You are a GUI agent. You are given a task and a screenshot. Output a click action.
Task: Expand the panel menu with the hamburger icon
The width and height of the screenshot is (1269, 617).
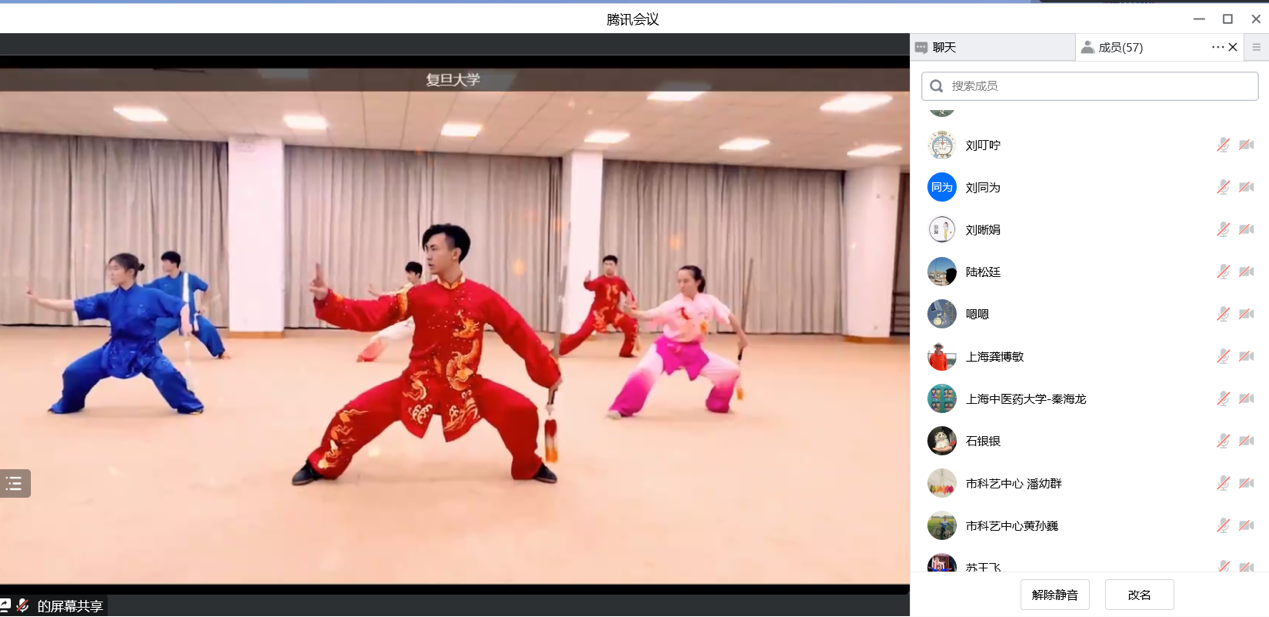click(1256, 47)
